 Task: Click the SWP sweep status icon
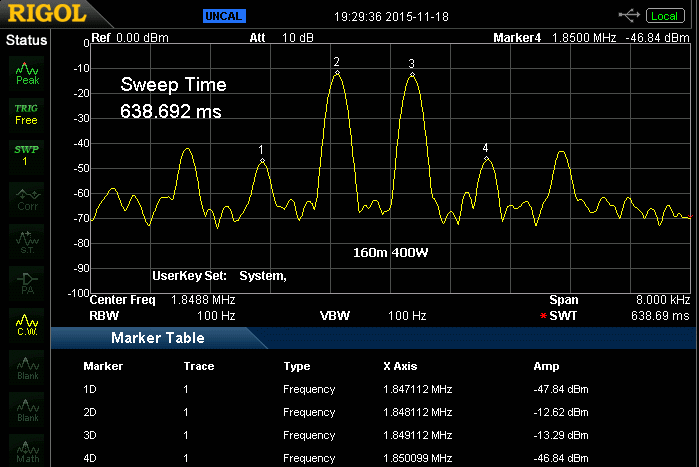pos(27,155)
